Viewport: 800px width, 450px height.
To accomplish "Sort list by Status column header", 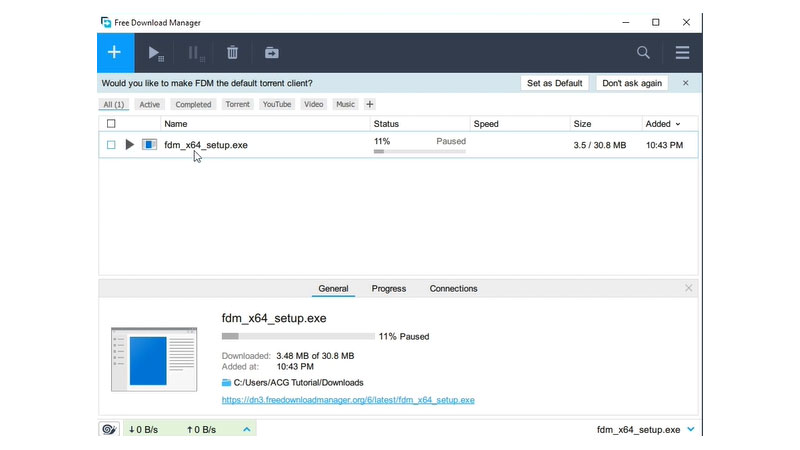I will point(386,124).
